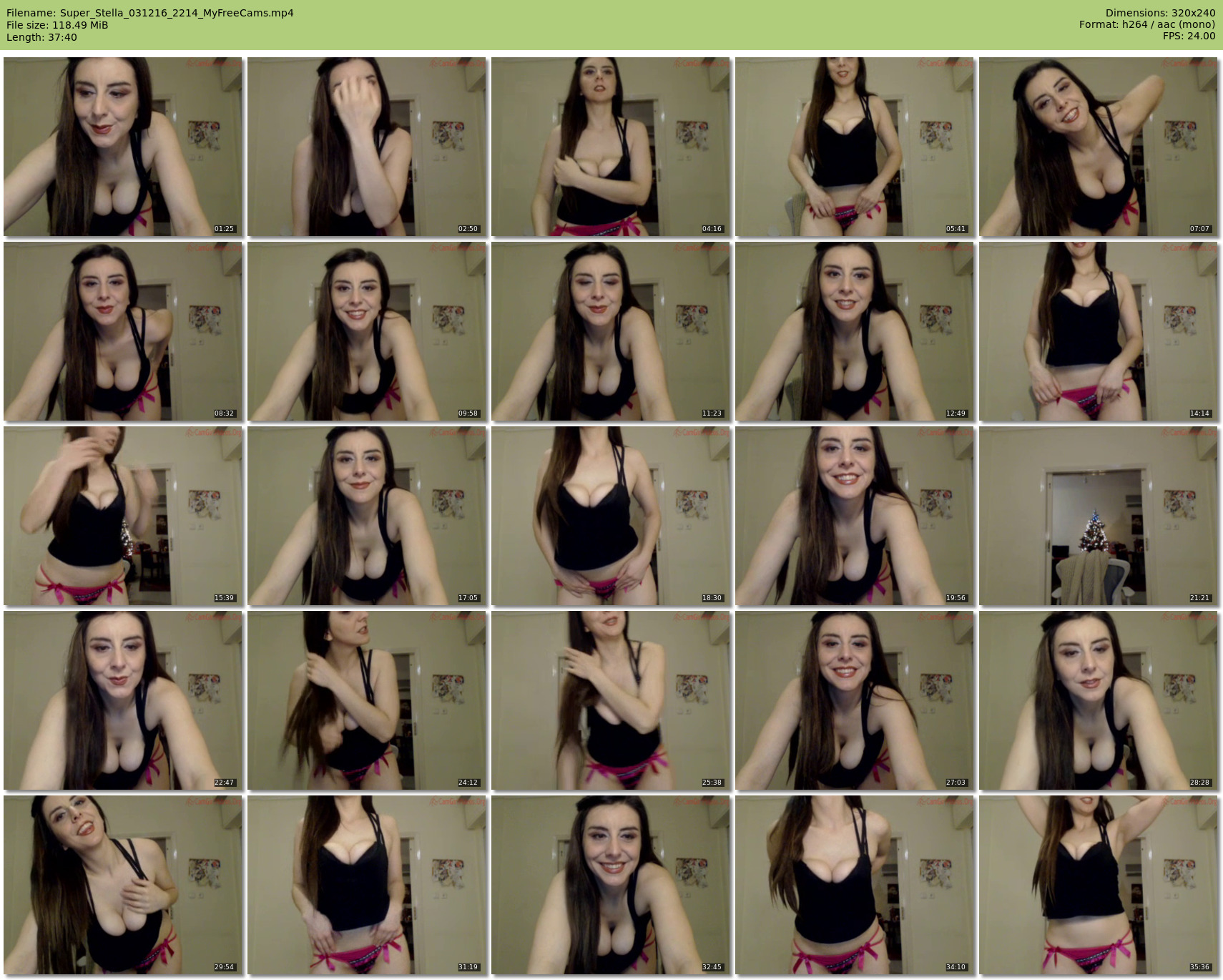Click the frame marked 34:10
Image resolution: width=1223 pixels, height=980 pixels.
(x=855, y=885)
